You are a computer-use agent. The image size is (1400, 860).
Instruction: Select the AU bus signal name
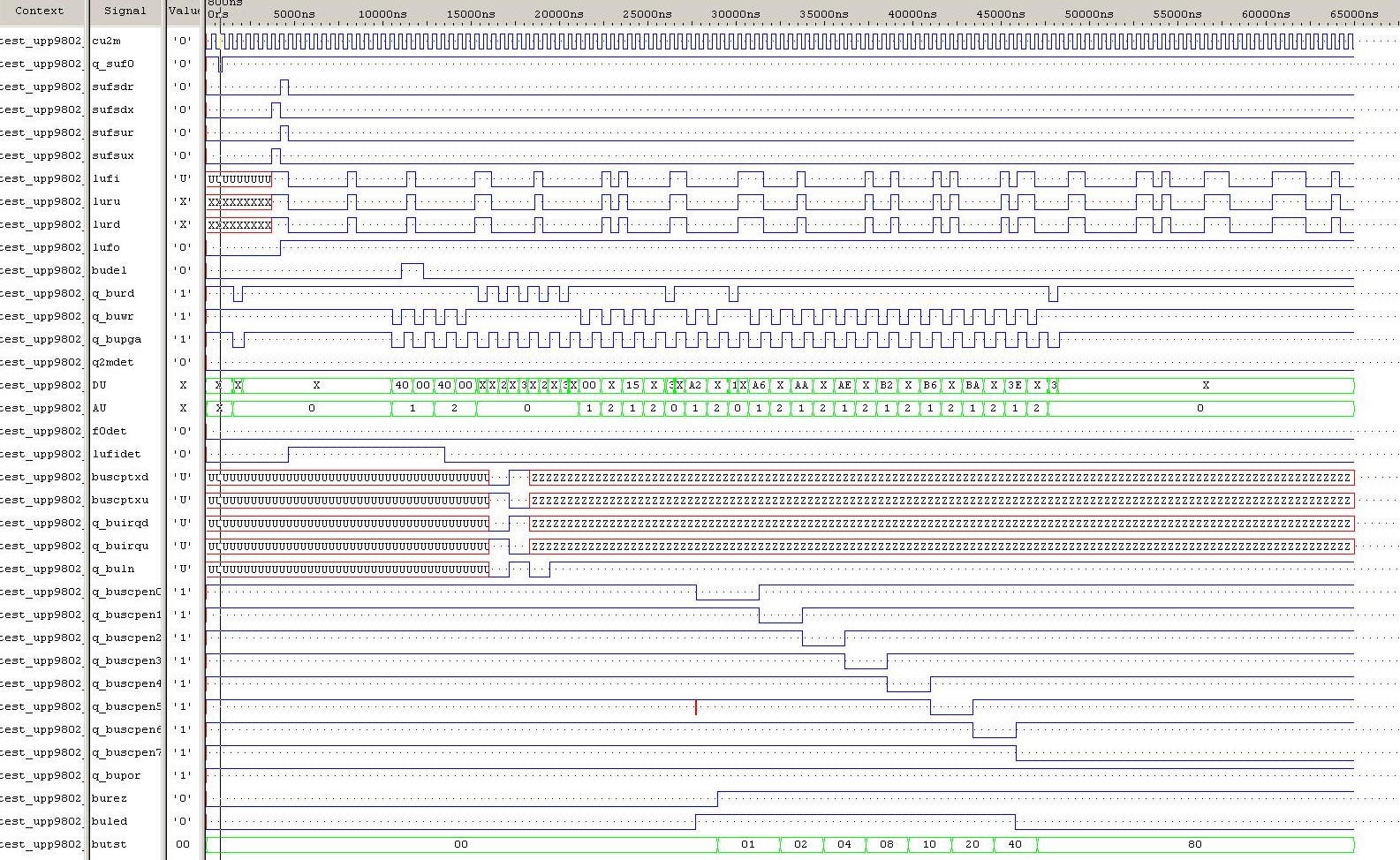[x=99, y=408]
